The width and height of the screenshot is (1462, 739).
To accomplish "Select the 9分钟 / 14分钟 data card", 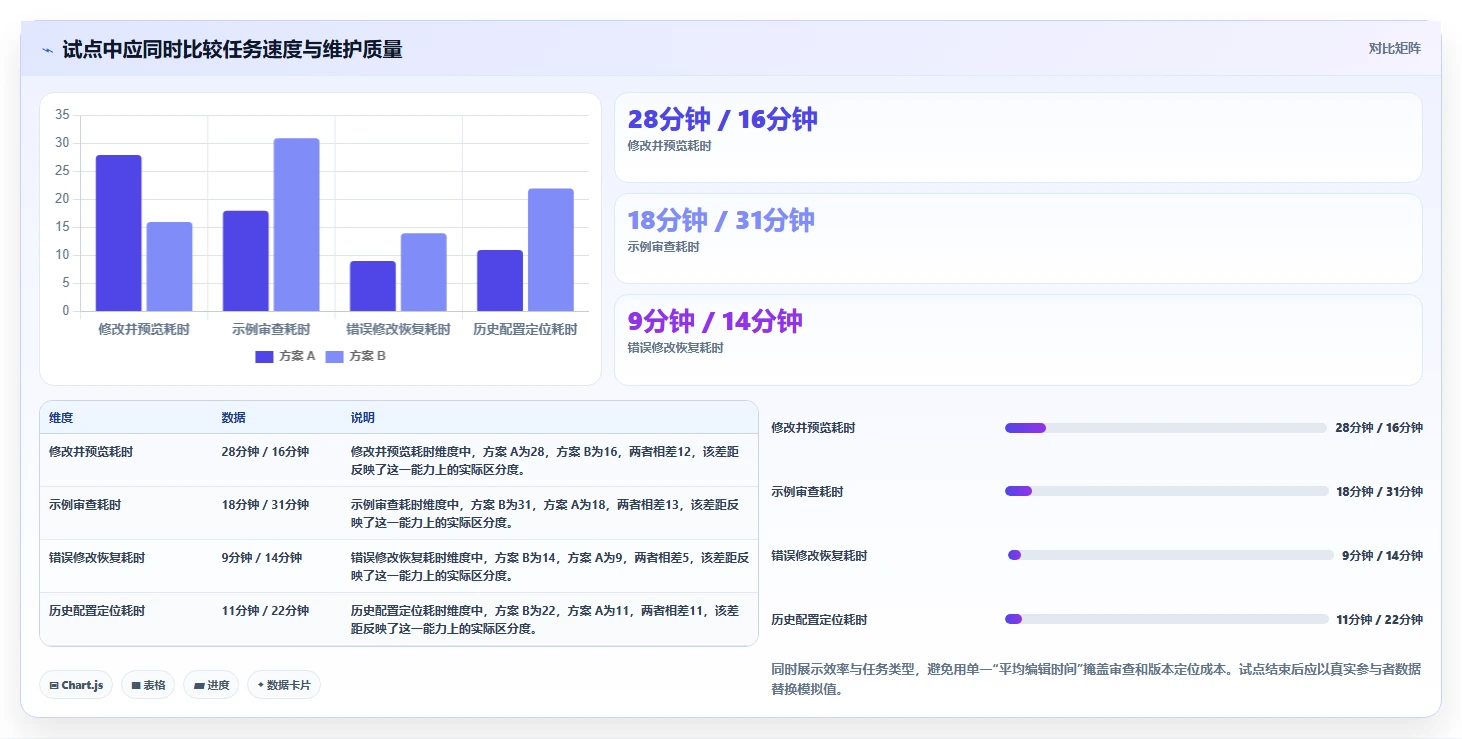I will point(1018,340).
